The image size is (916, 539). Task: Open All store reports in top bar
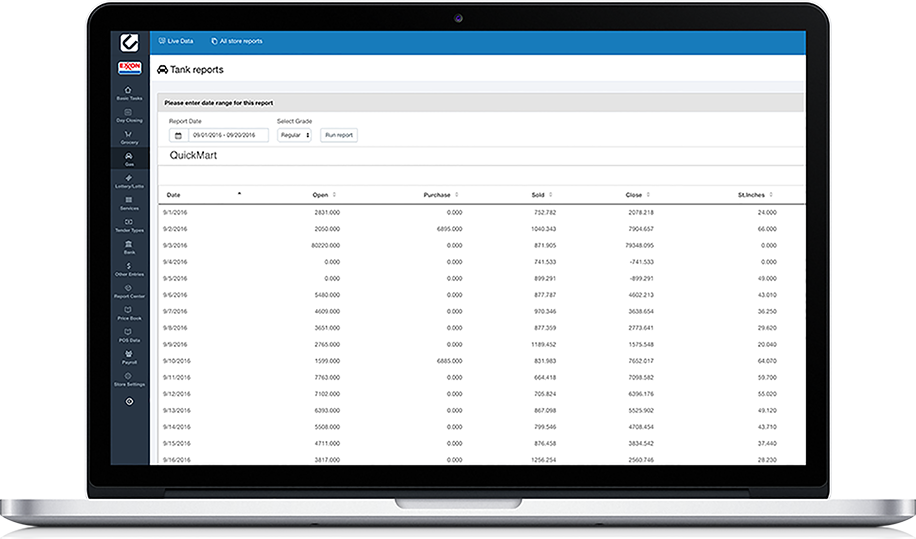[237, 41]
